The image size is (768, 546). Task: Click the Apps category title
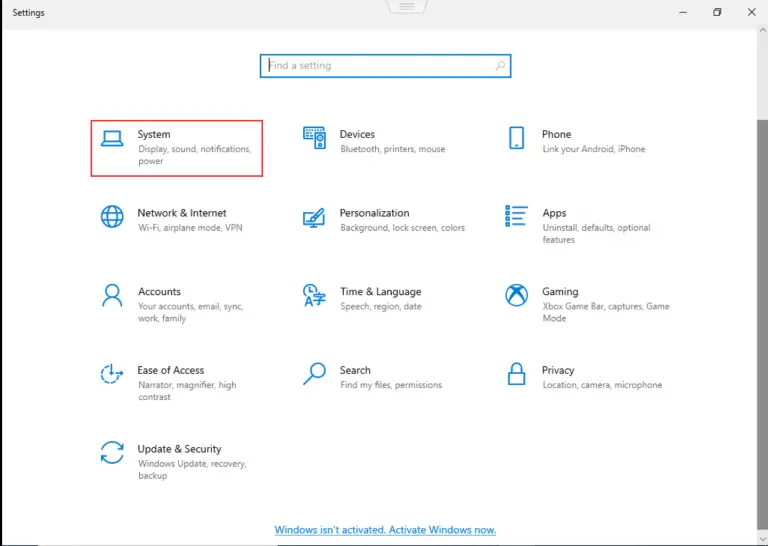coord(554,213)
